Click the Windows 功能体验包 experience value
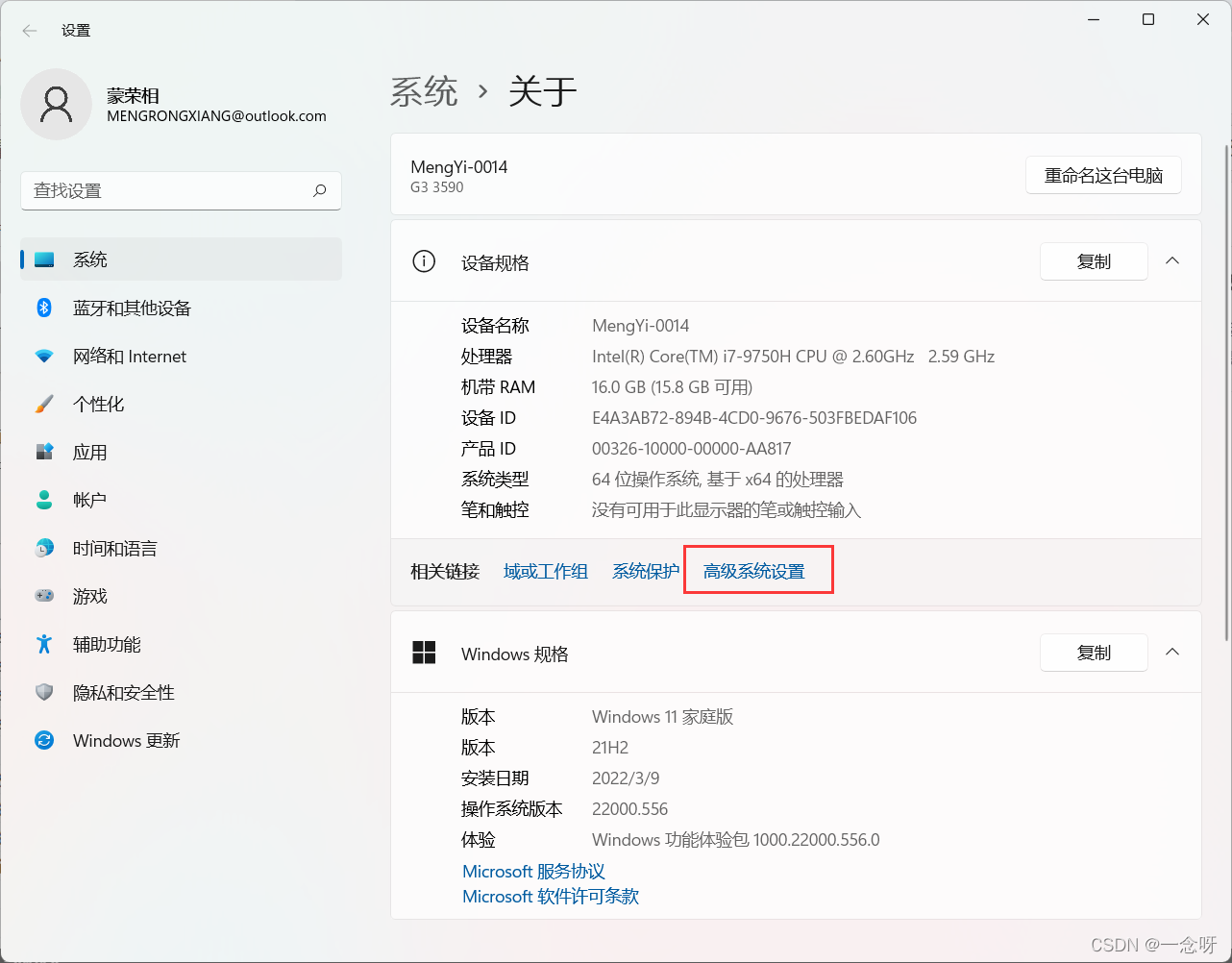Image resolution: width=1232 pixels, height=963 pixels. tap(736, 840)
